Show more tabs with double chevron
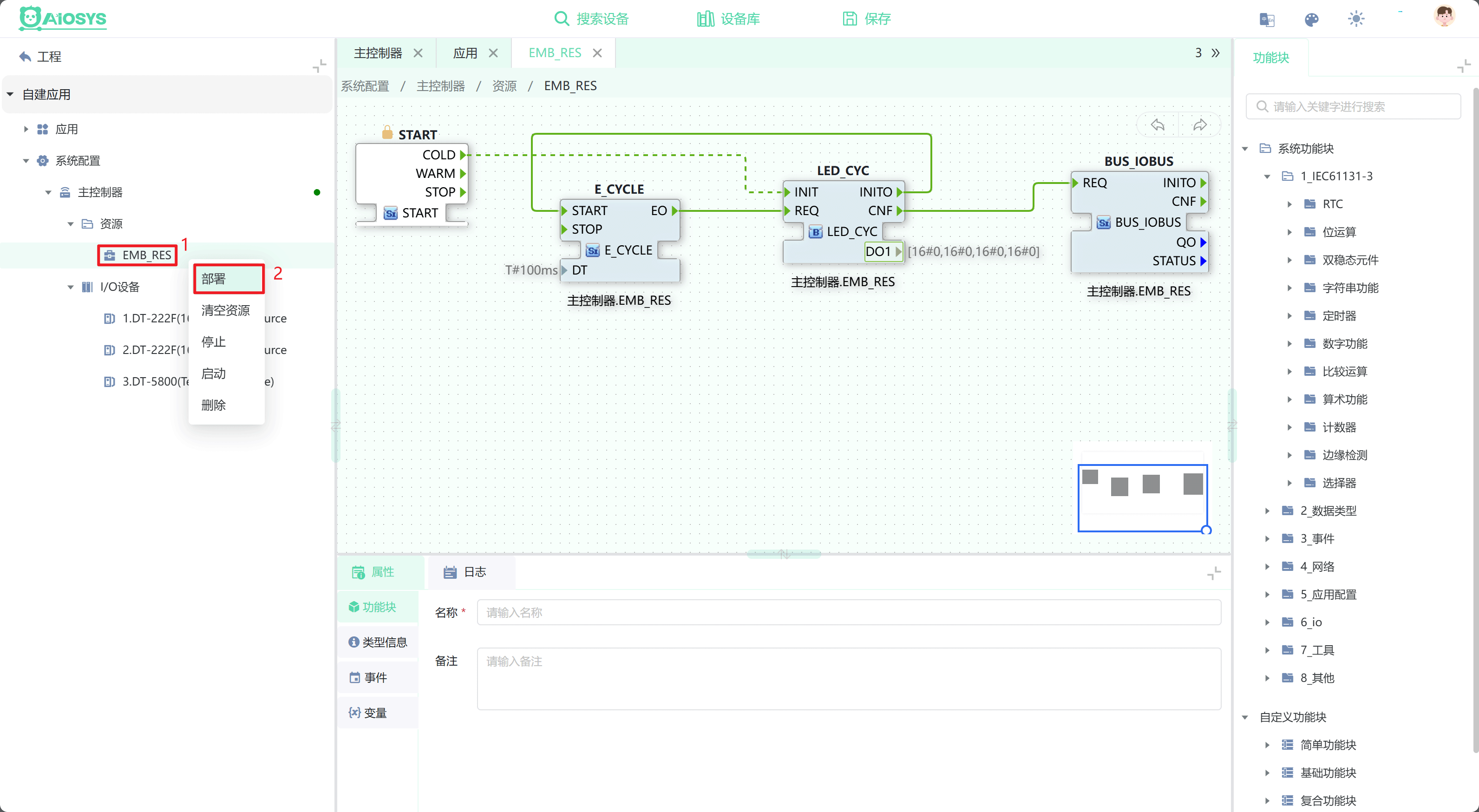 1216,53
